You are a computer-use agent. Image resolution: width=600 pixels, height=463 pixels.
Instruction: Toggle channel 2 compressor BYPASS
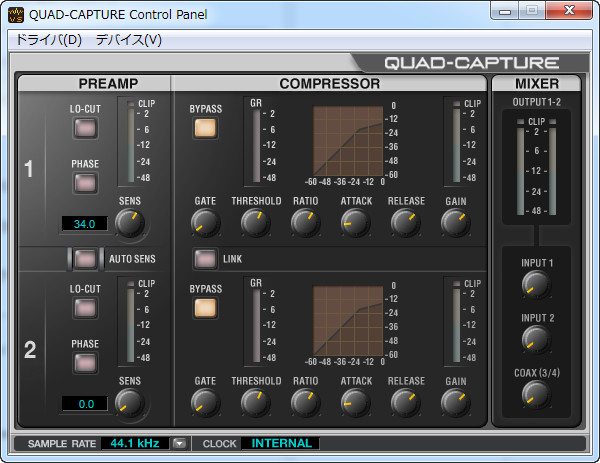pyautogui.click(x=205, y=308)
